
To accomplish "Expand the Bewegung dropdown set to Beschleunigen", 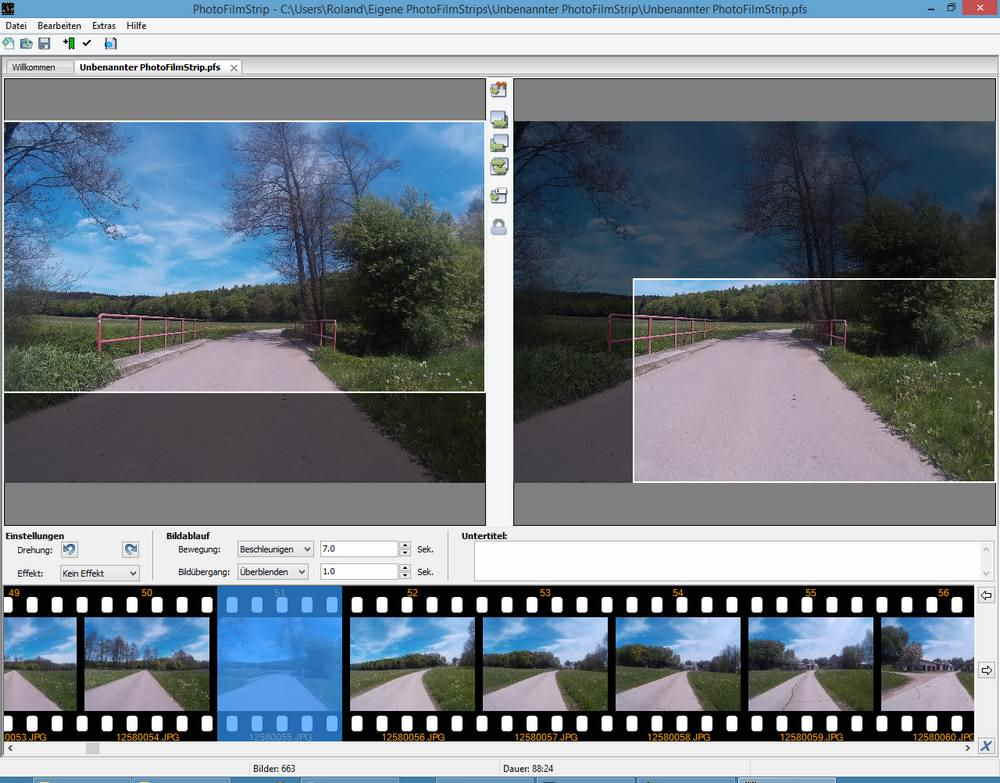I will coord(275,549).
